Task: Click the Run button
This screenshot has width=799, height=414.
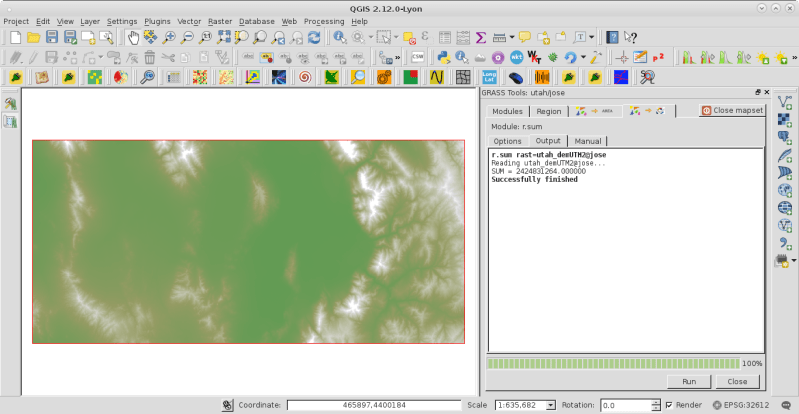Action: pos(689,381)
